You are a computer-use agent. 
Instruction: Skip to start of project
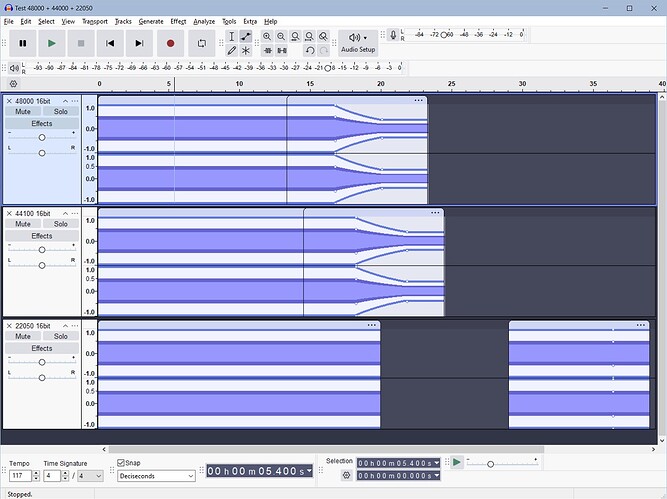[x=110, y=43]
